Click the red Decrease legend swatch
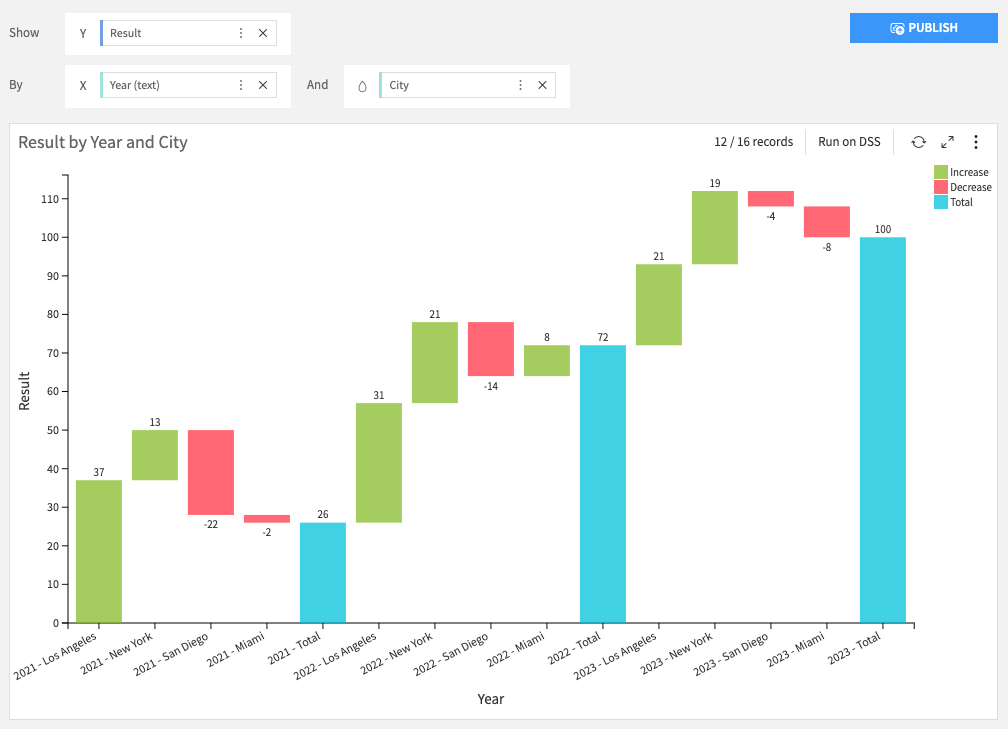Viewport: 1008px width, 729px height. tap(940, 187)
